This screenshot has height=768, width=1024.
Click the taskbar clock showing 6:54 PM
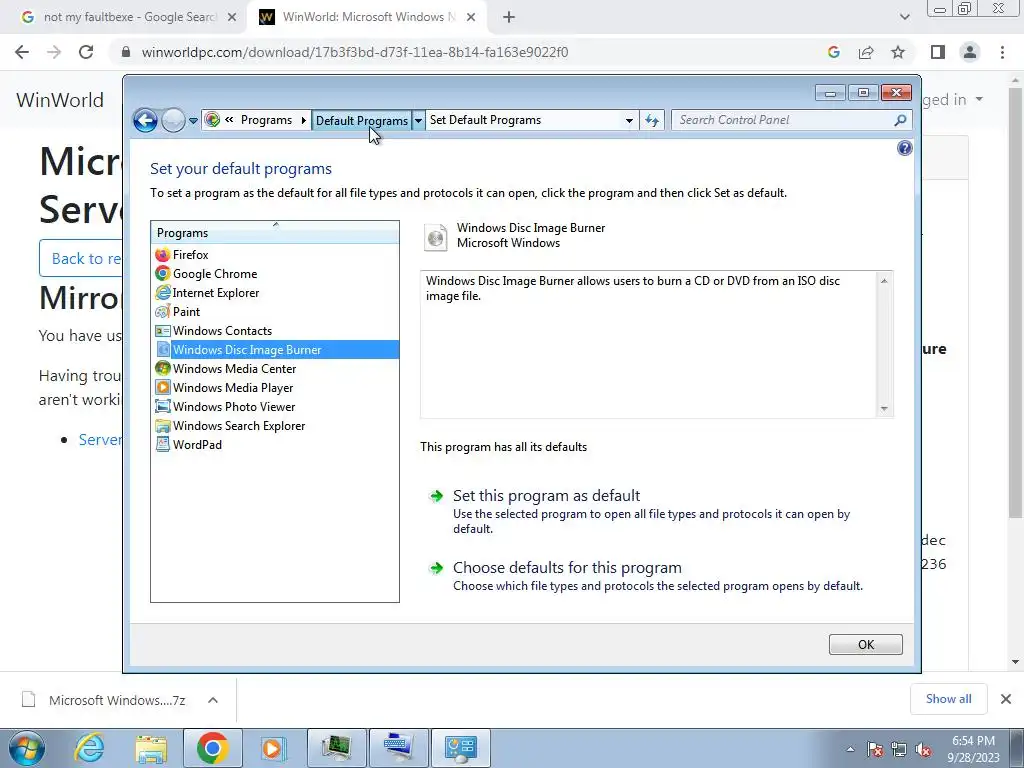974,749
